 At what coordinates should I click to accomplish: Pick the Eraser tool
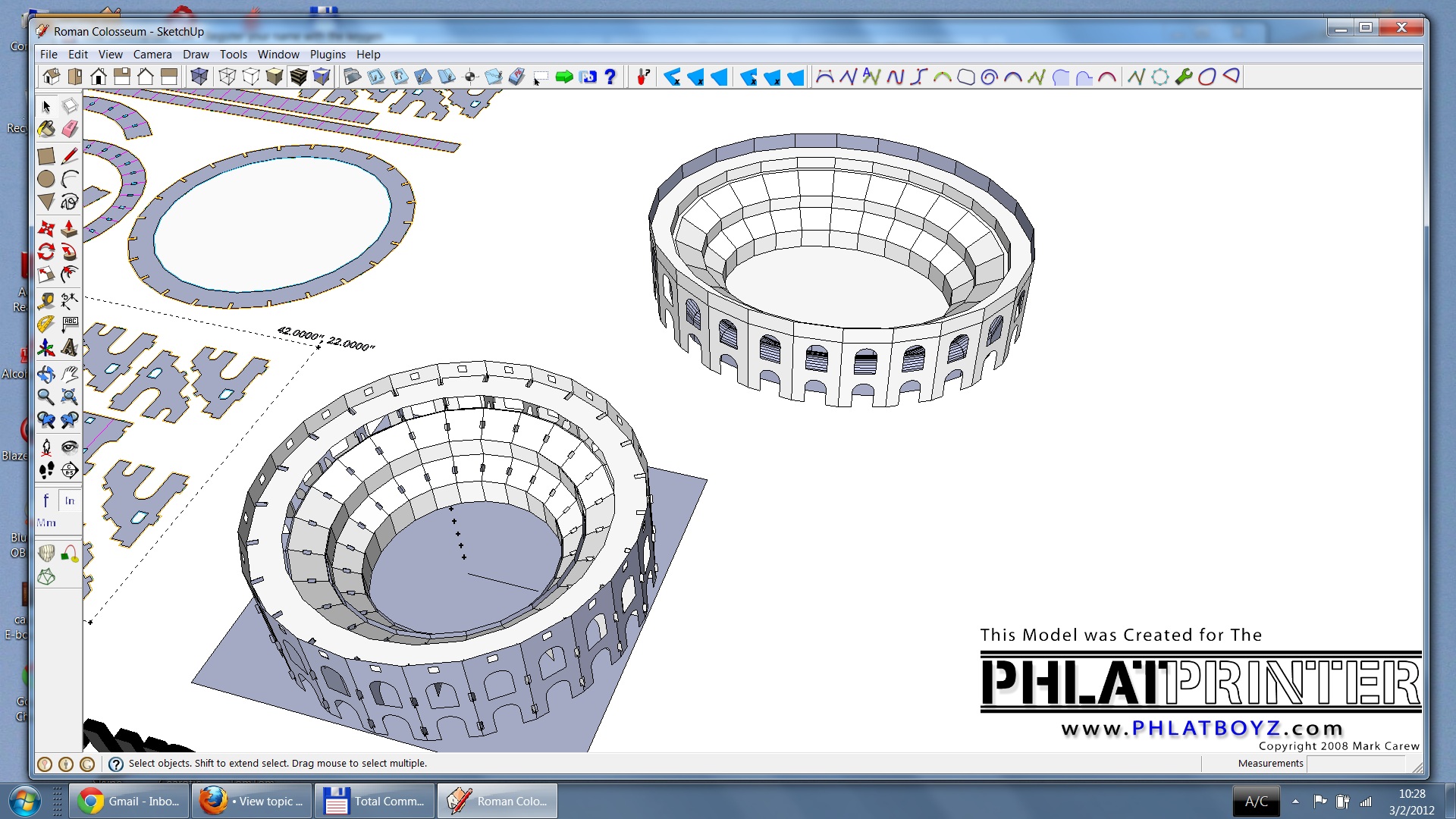[x=70, y=129]
